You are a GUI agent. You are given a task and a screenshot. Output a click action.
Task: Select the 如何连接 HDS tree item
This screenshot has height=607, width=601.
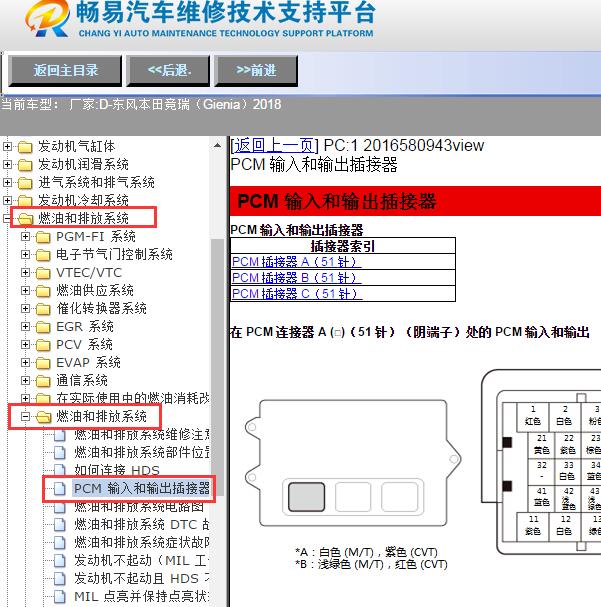point(116,470)
